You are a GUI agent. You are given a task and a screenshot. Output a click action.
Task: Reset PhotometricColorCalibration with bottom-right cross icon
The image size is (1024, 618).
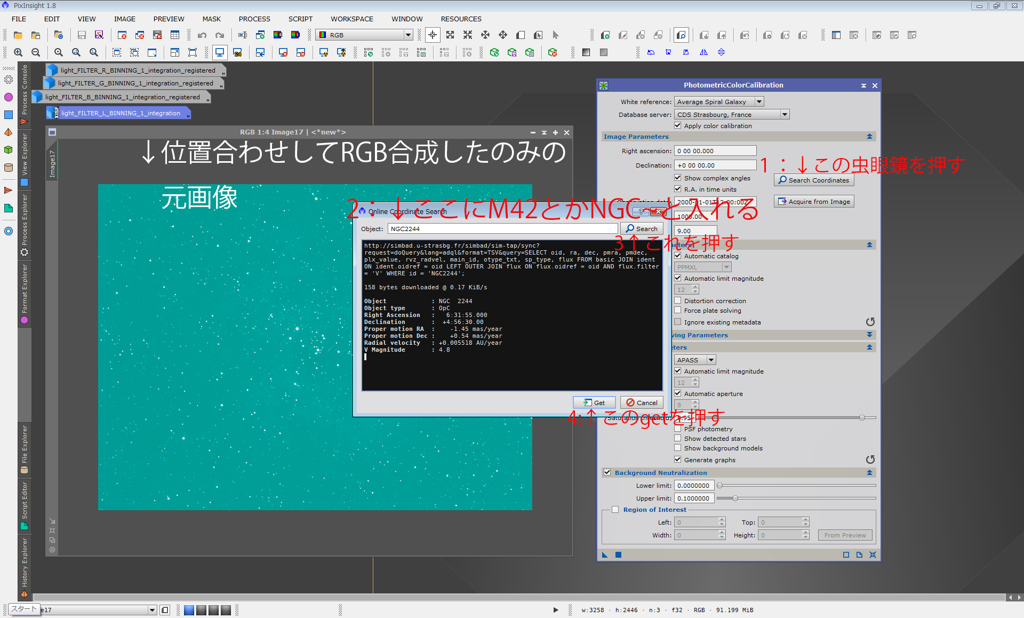tap(872, 555)
